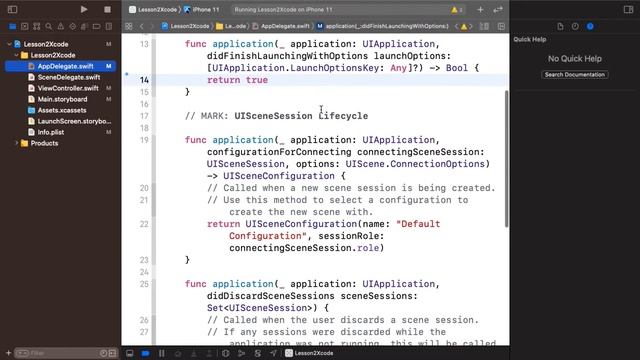The height and width of the screenshot is (360, 640).
Task: Show the Symbol navigator
Action: [x=37, y=27]
